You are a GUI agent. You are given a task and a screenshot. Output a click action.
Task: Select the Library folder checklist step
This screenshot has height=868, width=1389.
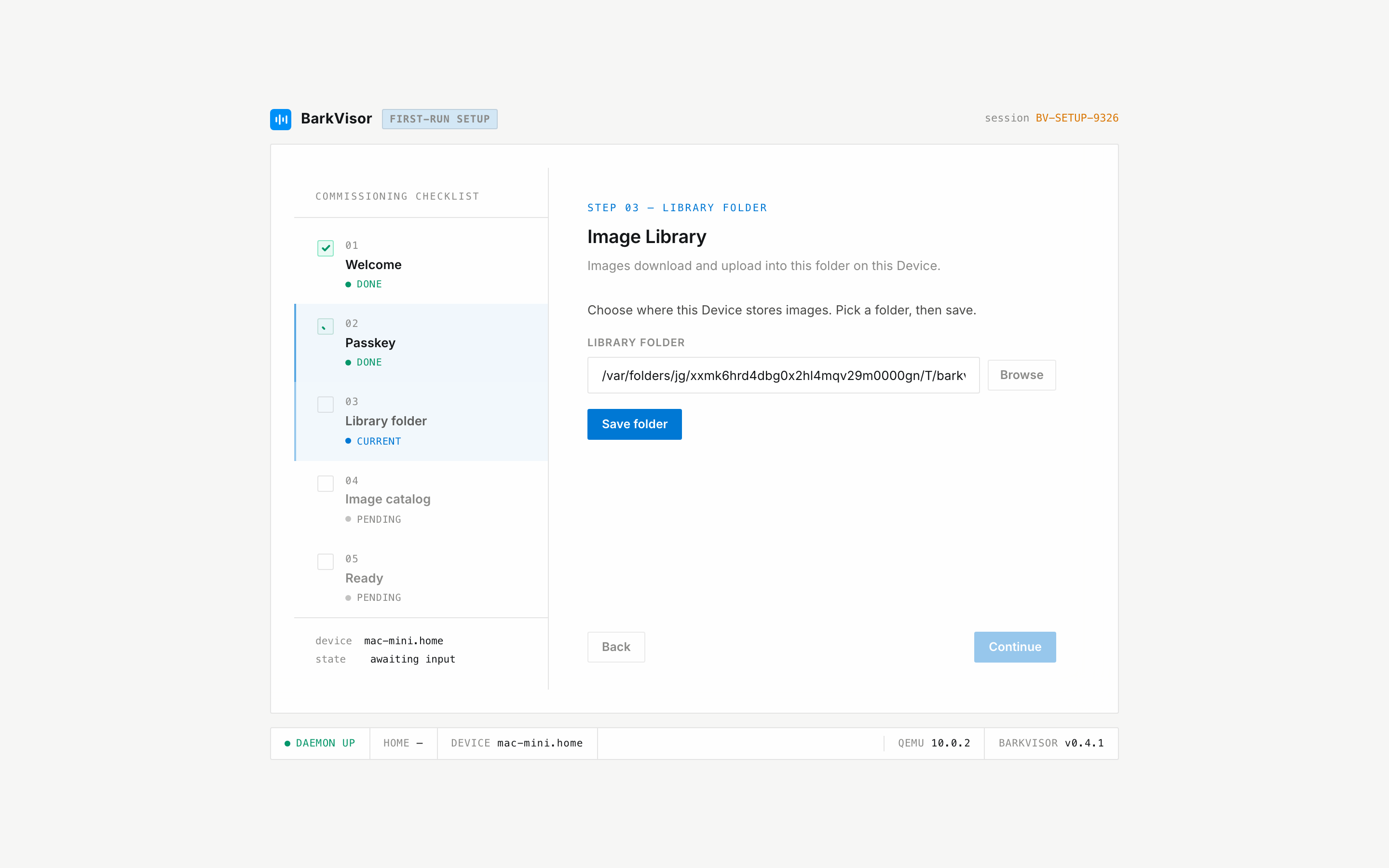point(422,421)
